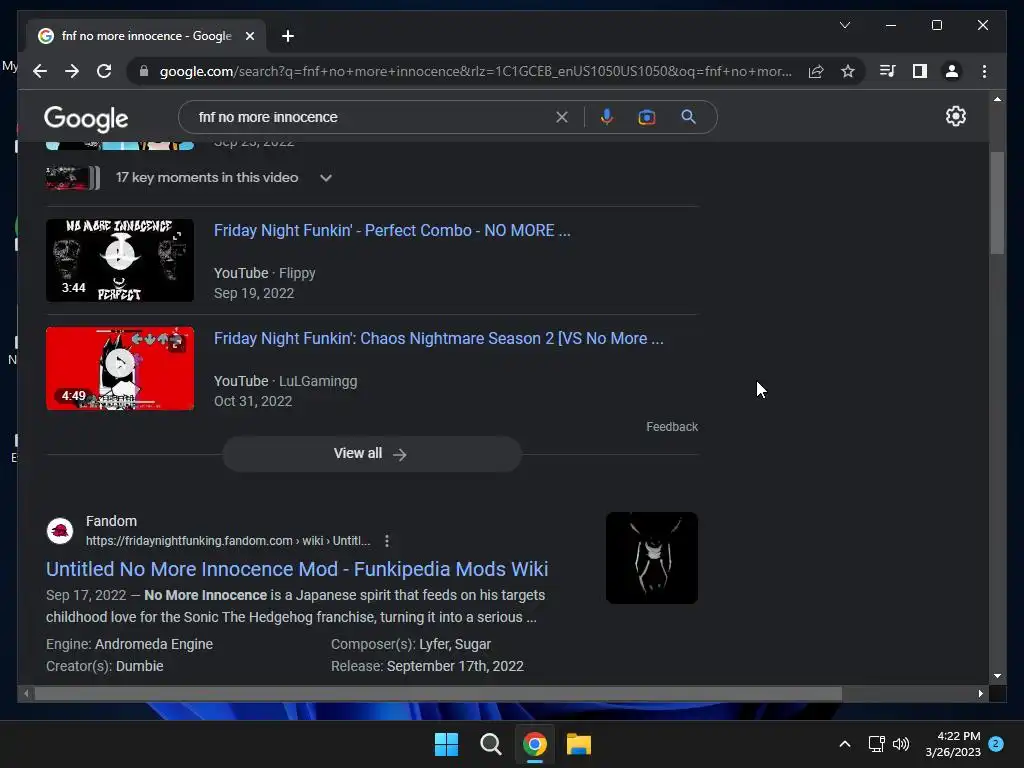Open a new browser tab
This screenshot has height=768, width=1024.
coord(288,36)
